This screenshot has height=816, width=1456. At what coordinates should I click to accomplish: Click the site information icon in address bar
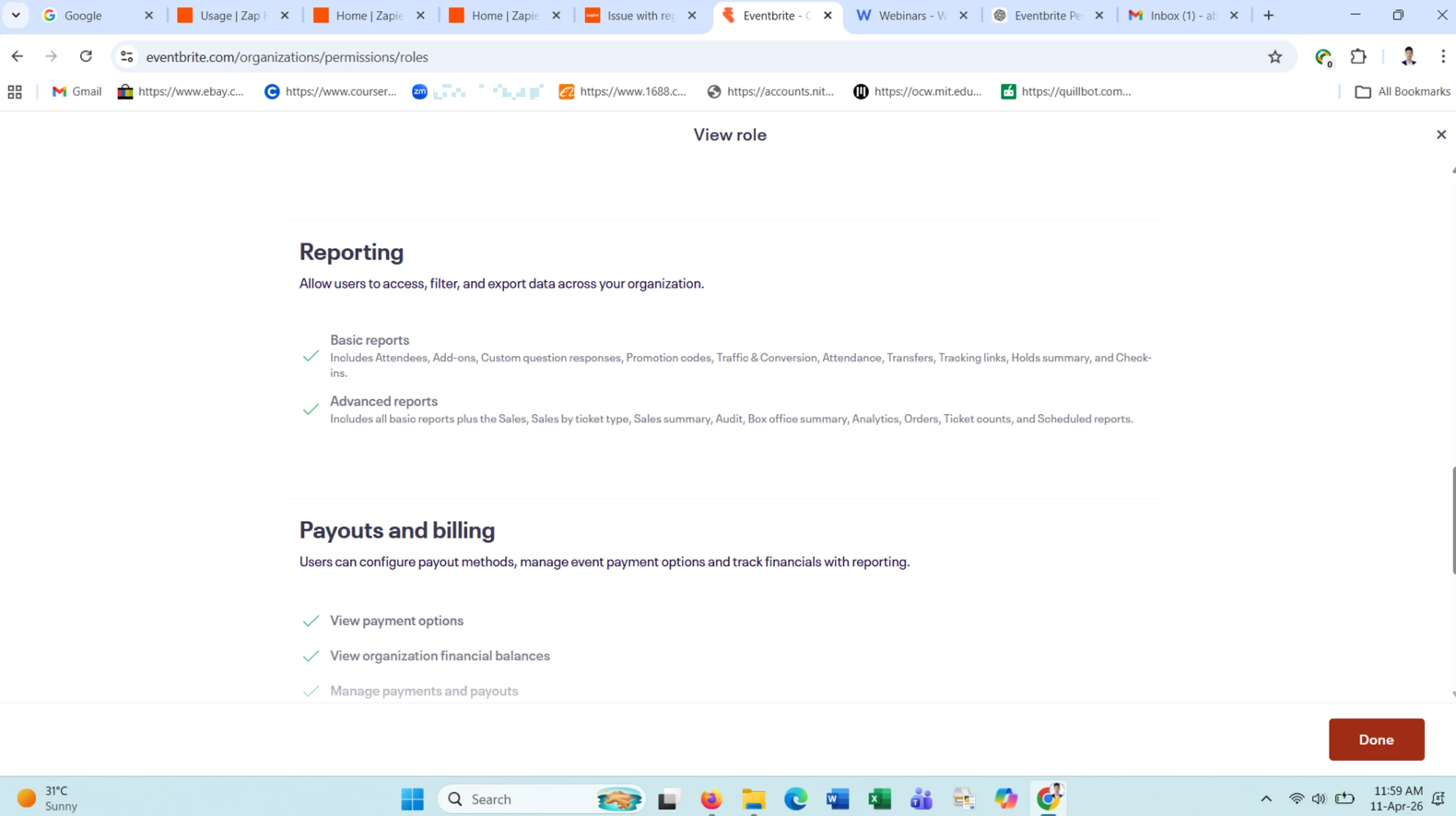coord(127,57)
